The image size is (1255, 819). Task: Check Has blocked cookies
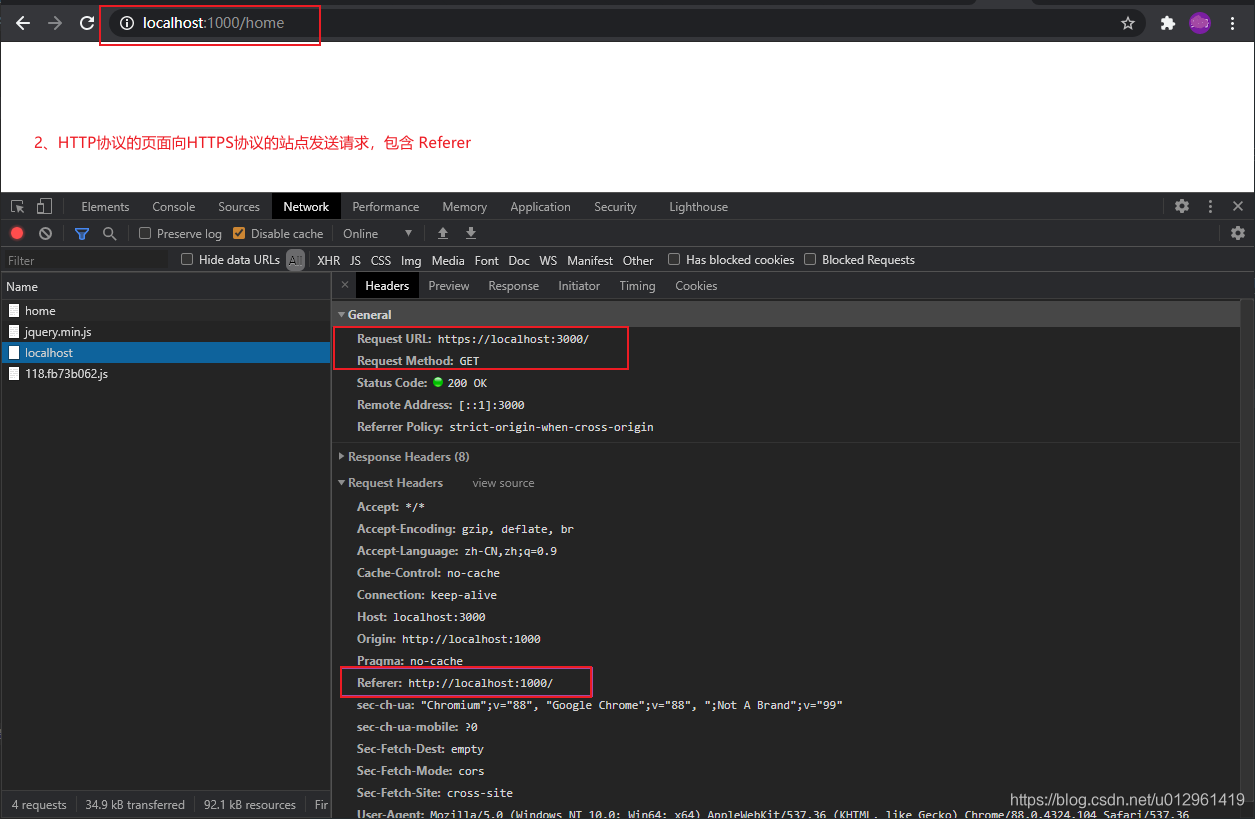tap(674, 259)
